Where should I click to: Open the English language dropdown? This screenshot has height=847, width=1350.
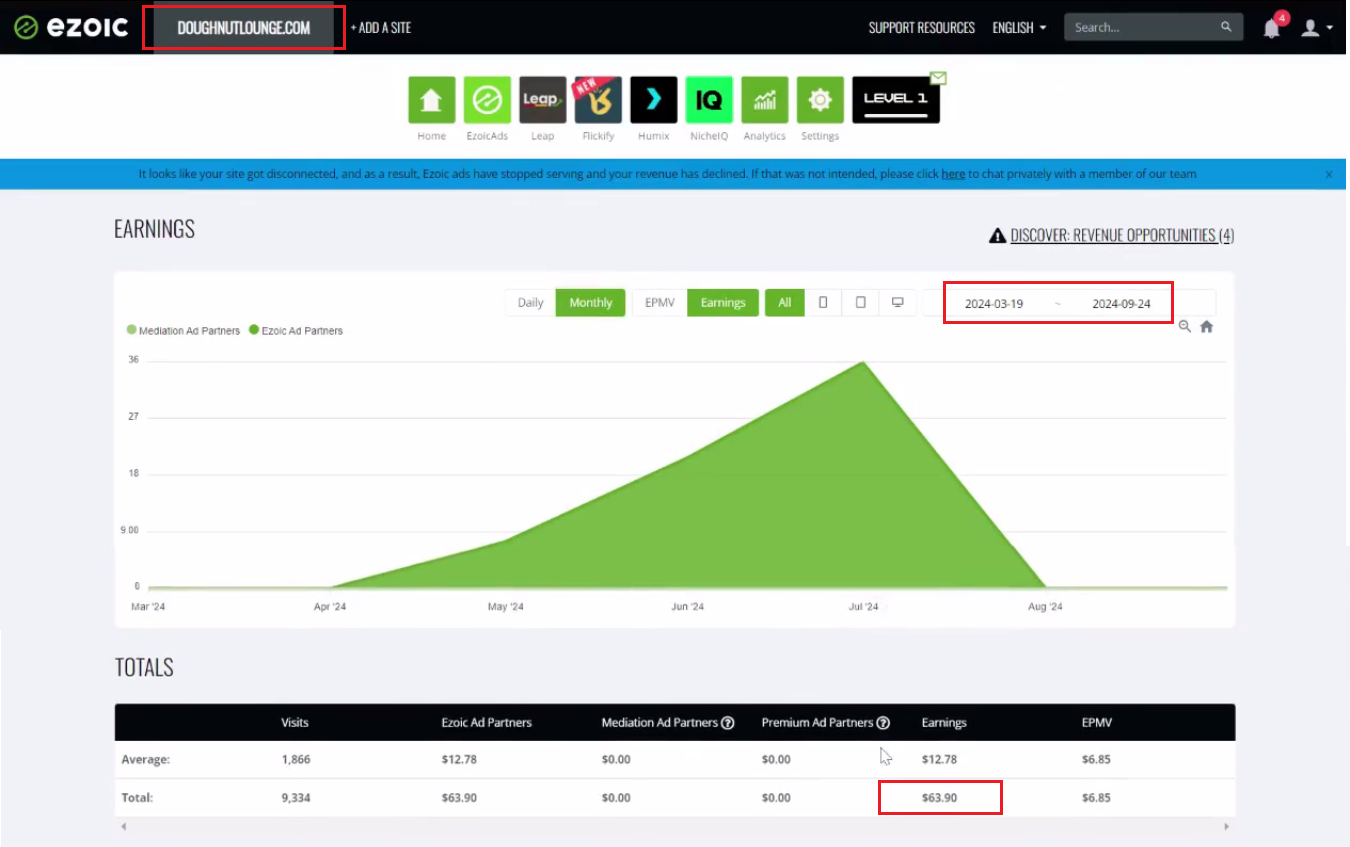[x=1019, y=28]
